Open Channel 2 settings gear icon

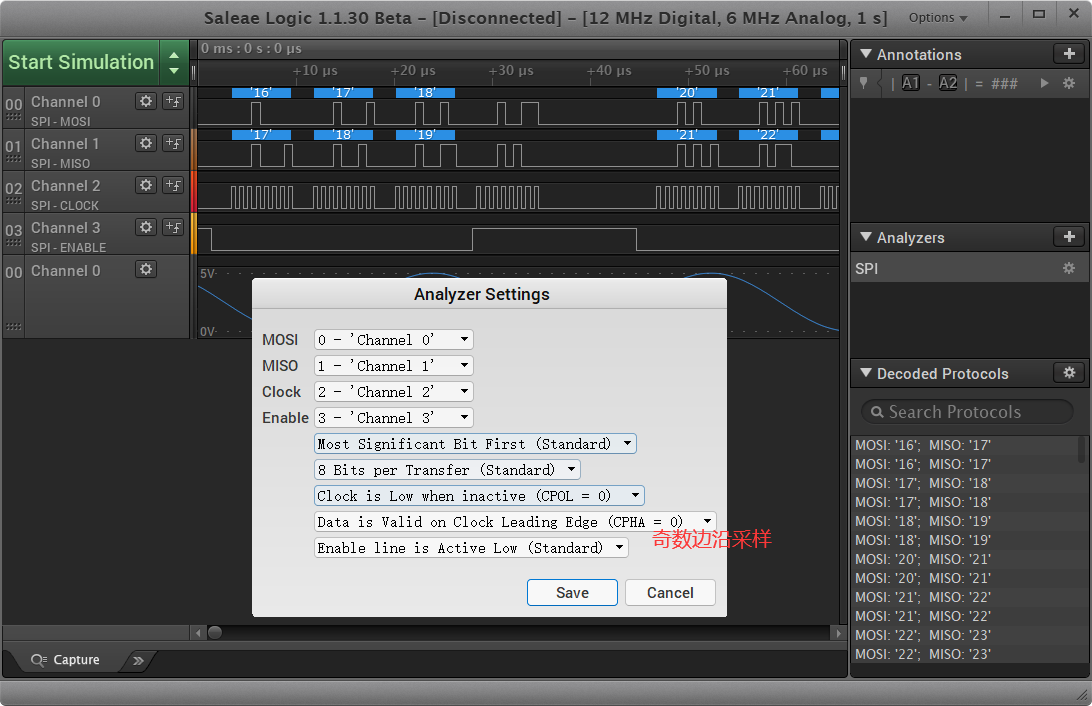coord(146,185)
